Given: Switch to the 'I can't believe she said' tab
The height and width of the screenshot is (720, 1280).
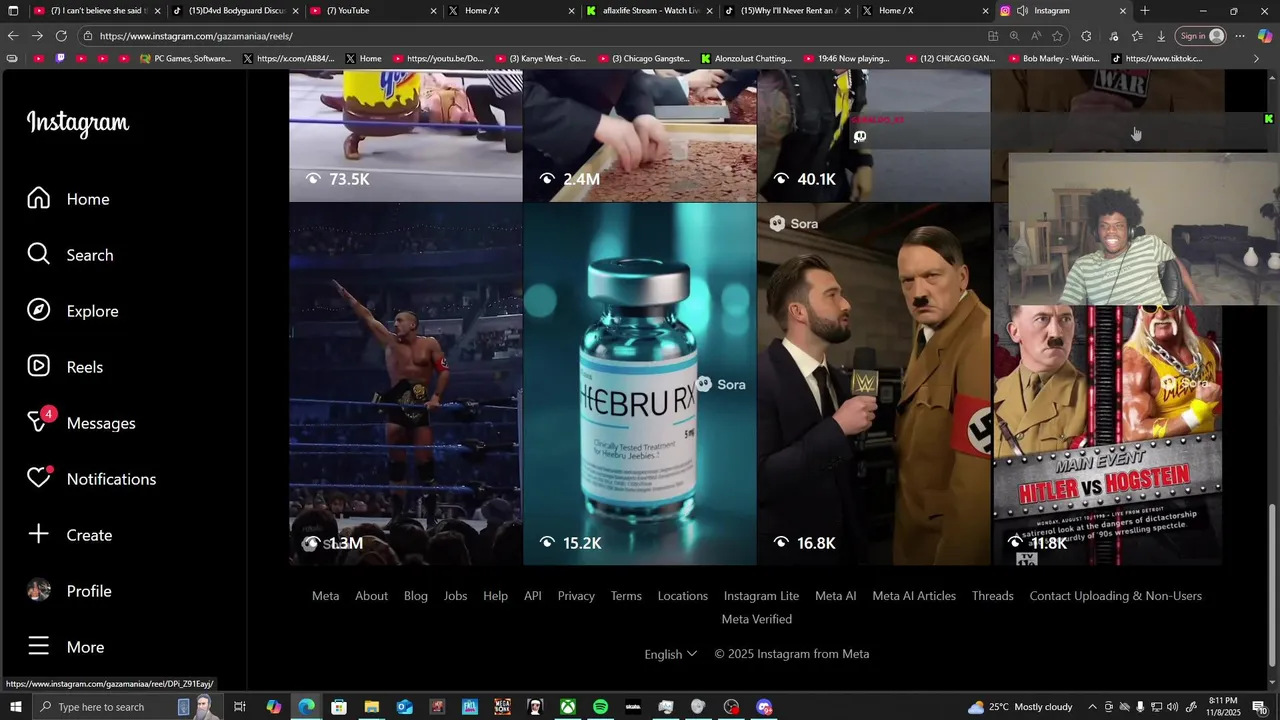Looking at the screenshot, I should pos(97,11).
